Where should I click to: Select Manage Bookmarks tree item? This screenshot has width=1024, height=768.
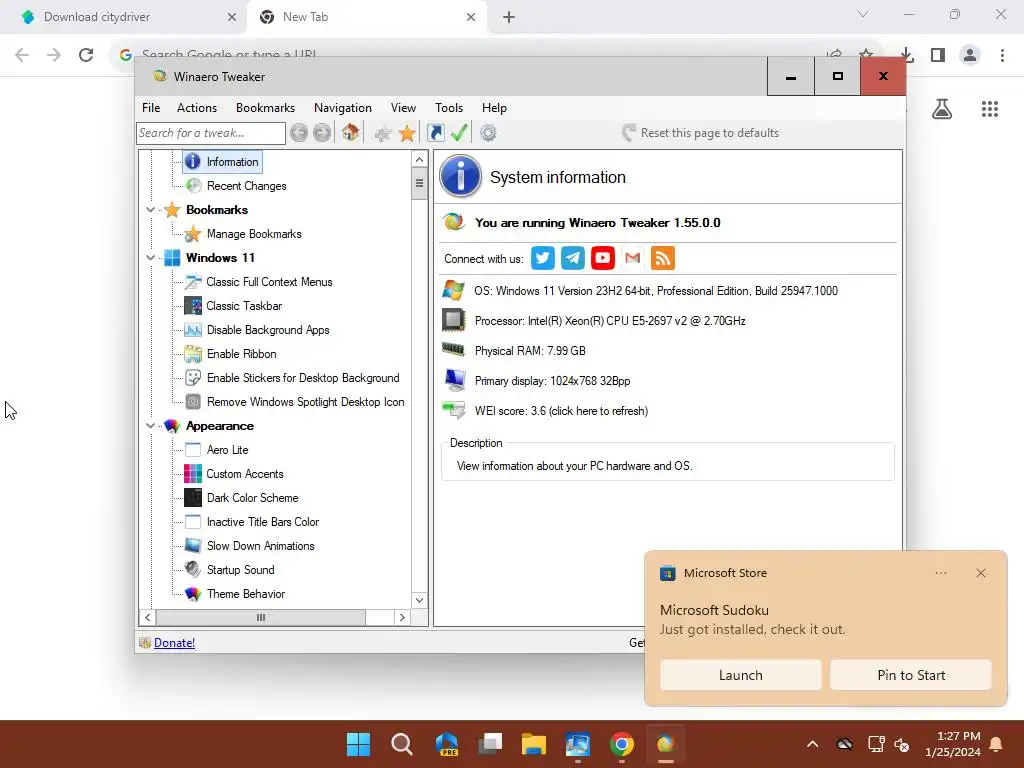tap(254, 234)
